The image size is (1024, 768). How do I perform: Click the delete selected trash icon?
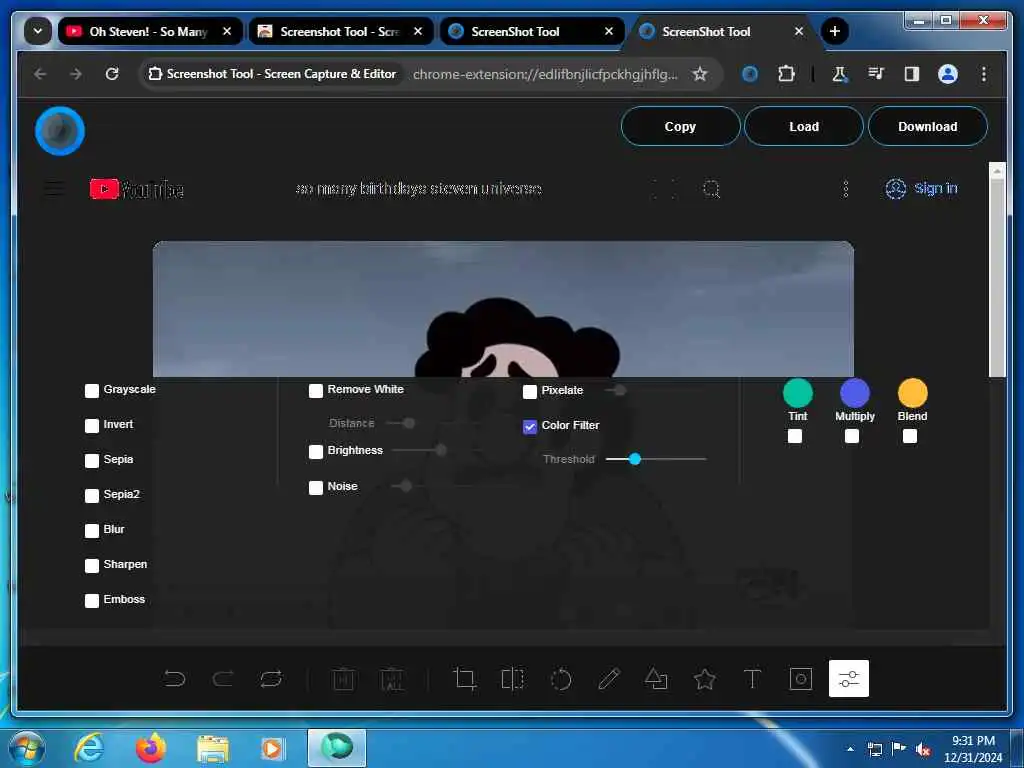click(344, 679)
